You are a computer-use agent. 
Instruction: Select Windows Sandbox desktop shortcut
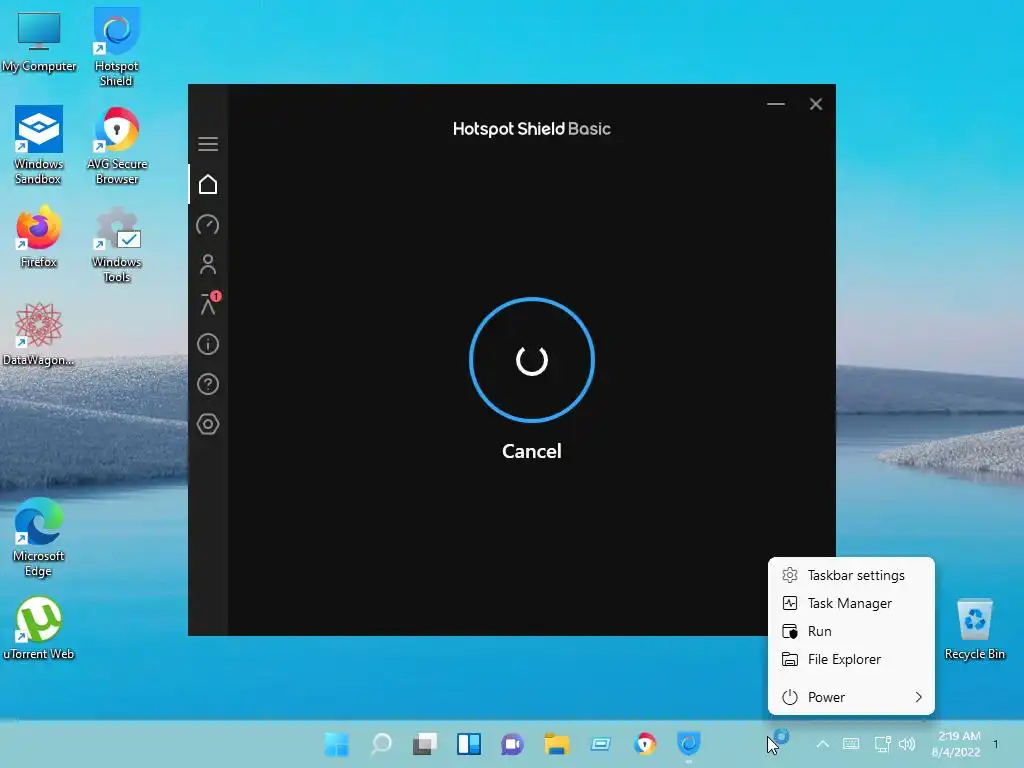click(39, 145)
